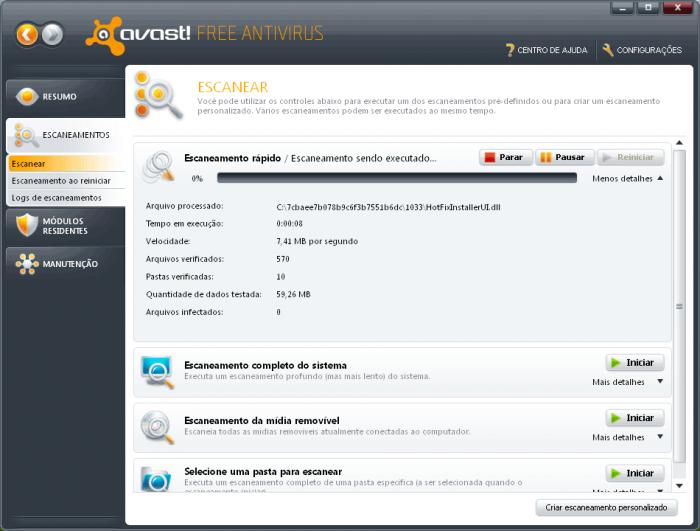
Task: Expand Mais detalhes for removable media scan
Action: point(627,437)
